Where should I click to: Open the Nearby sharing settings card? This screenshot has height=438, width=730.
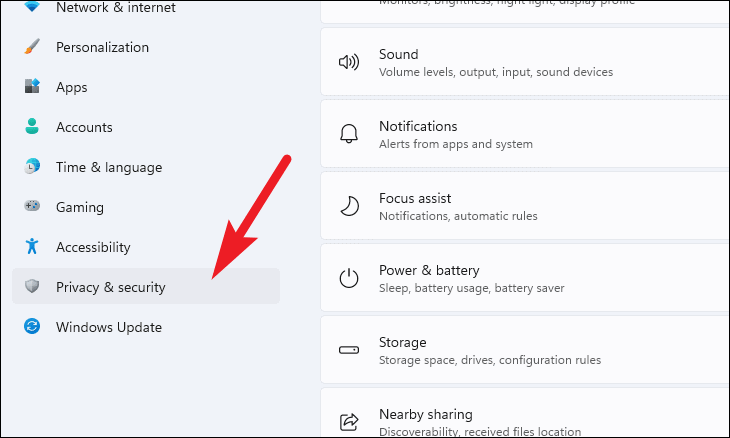525,412
